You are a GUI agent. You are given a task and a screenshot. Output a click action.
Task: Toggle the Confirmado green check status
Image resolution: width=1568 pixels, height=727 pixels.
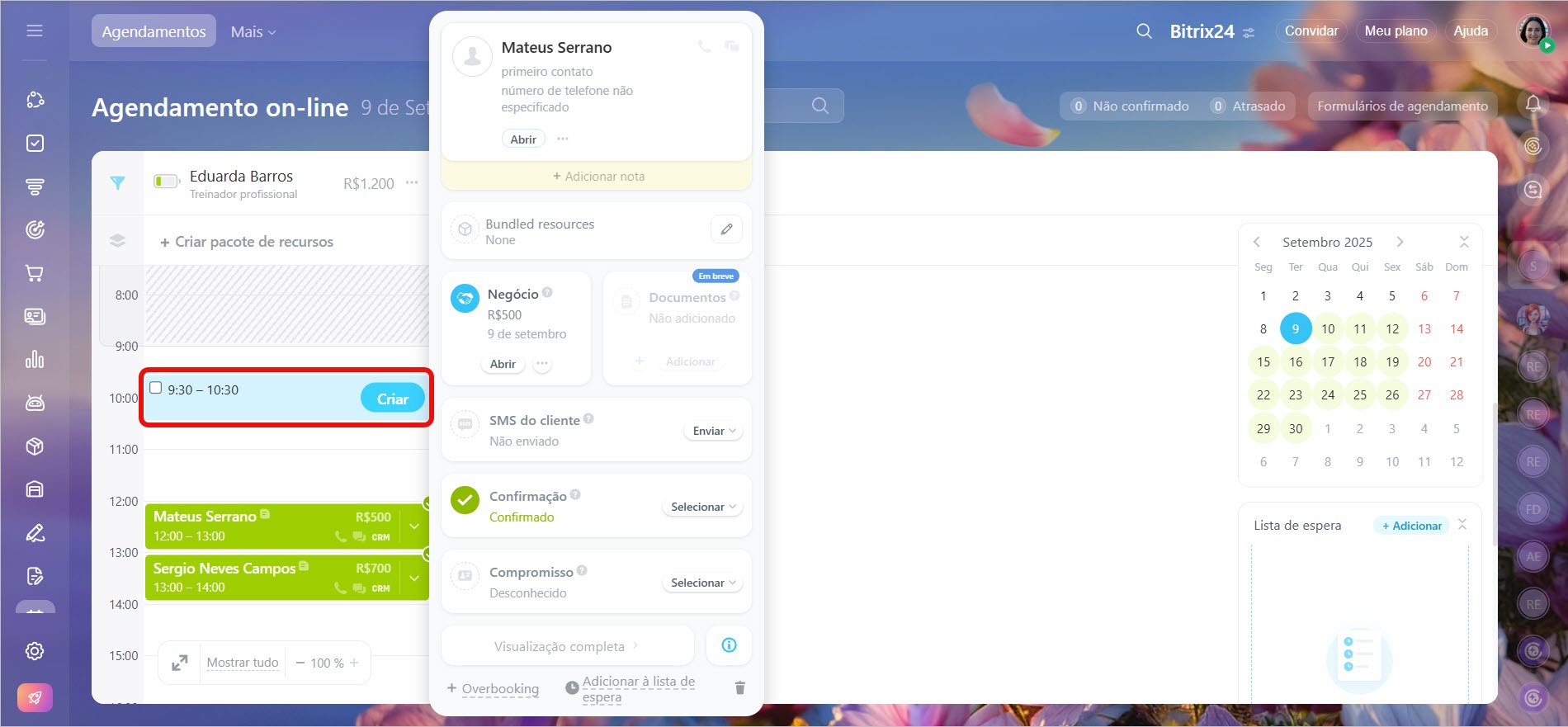click(x=465, y=499)
